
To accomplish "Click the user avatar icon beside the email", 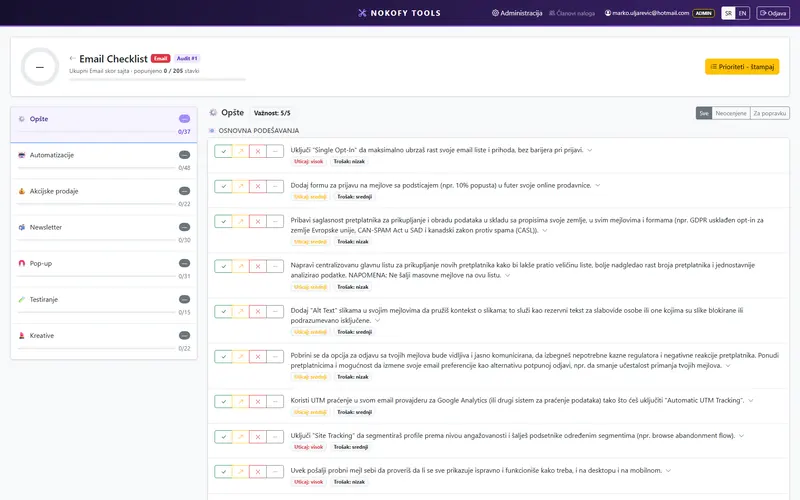I will (x=608, y=13).
